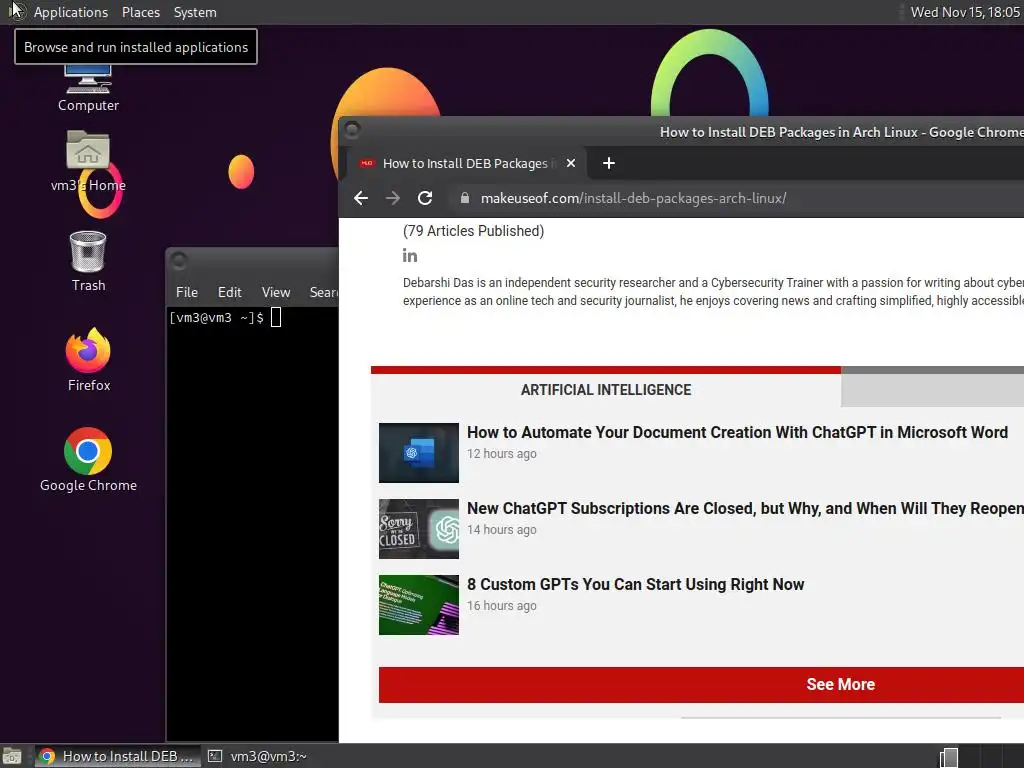This screenshot has width=1024, height=768.
Task: Open New ChatGPT Subscriptions Are Closed article
Action: [x=745, y=508]
